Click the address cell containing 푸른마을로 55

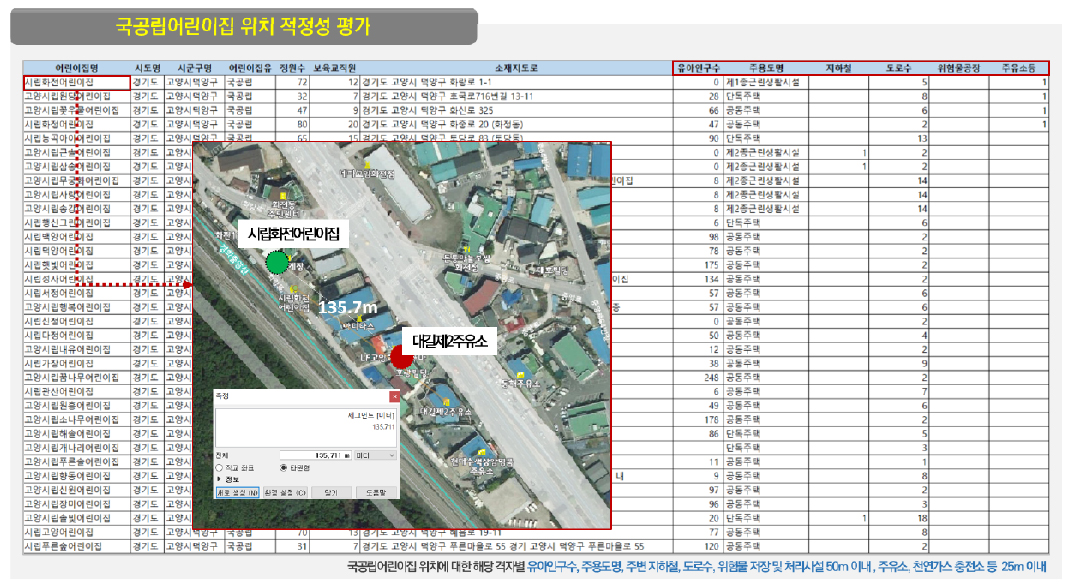point(516,546)
